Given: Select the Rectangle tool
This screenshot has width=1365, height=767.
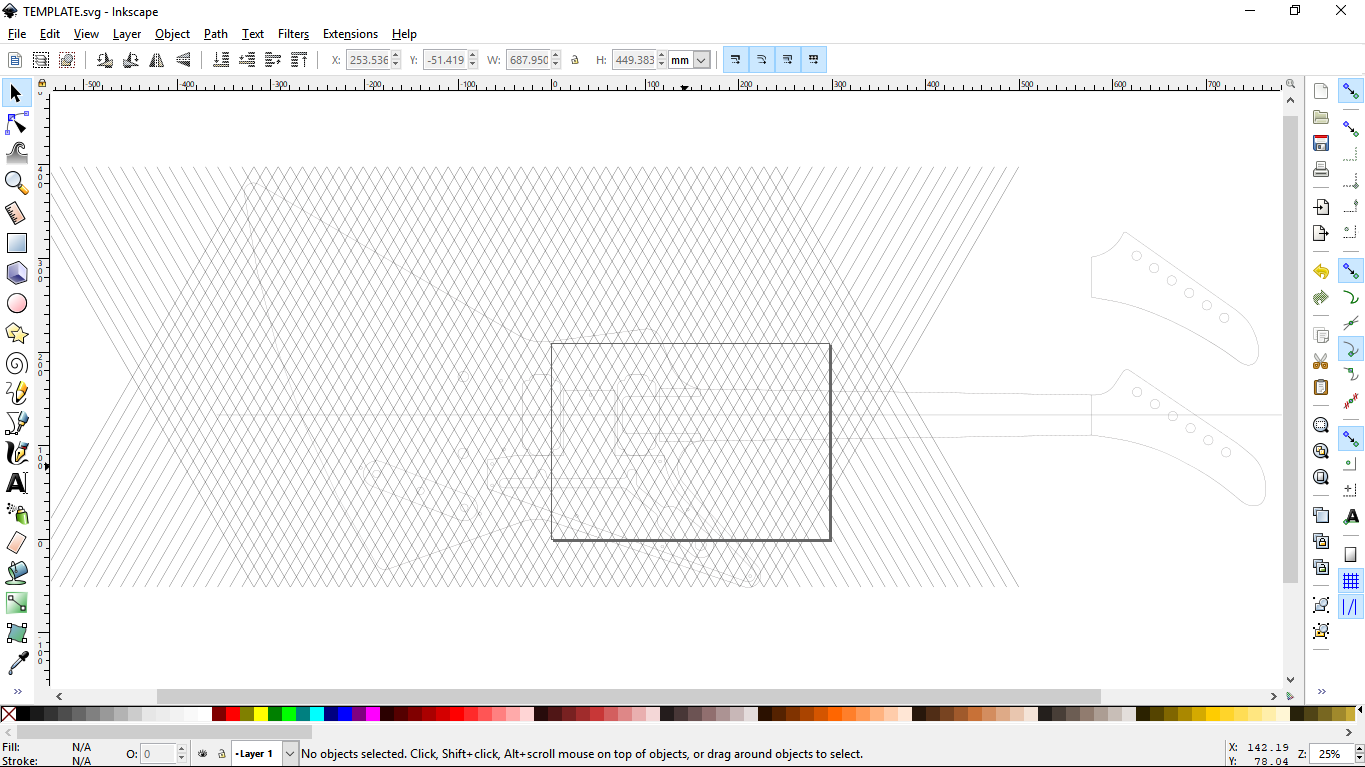Looking at the screenshot, I should coord(16,243).
